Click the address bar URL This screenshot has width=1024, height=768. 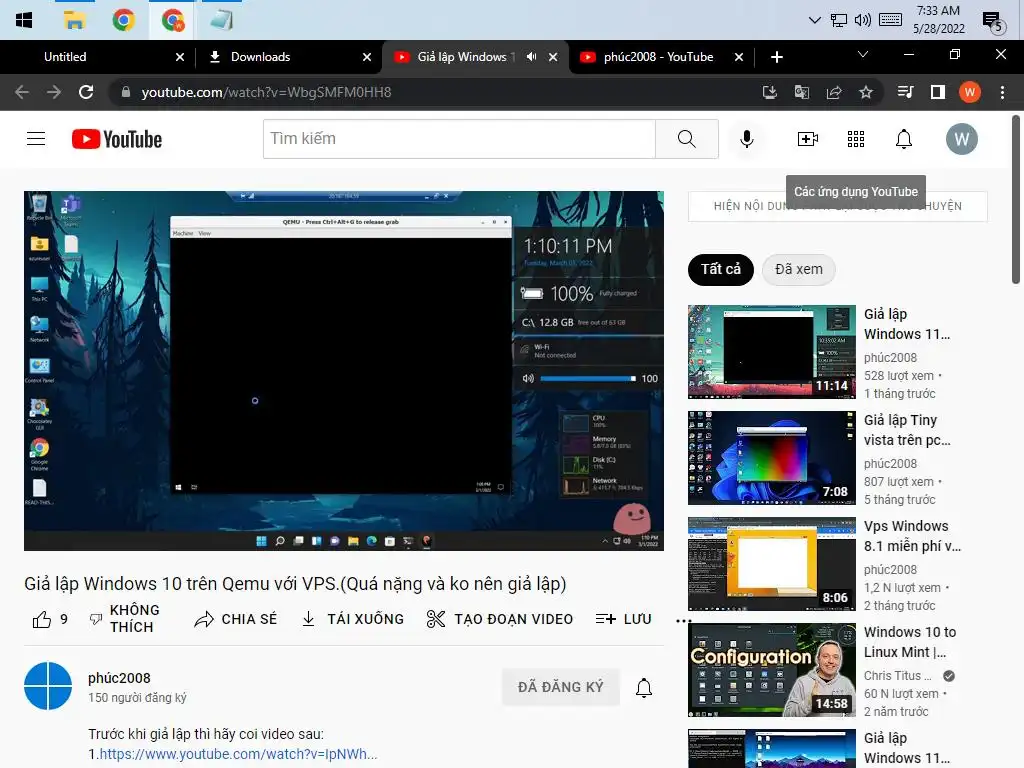coord(266,92)
